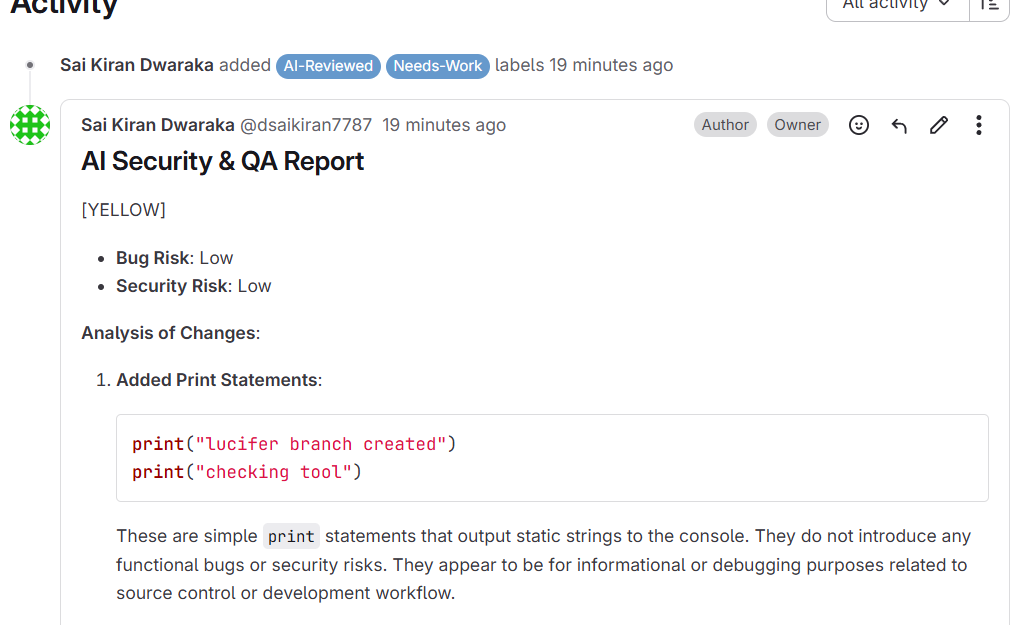
Task: Reply to the AI Security comment
Action: point(899,125)
